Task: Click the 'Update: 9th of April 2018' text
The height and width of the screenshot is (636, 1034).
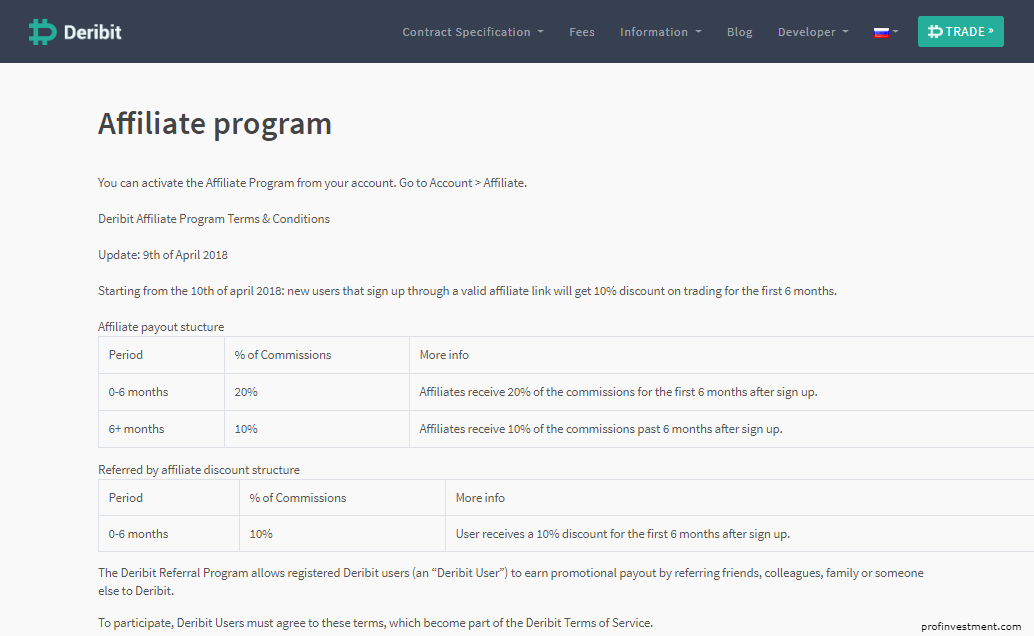Action: tap(163, 255)
